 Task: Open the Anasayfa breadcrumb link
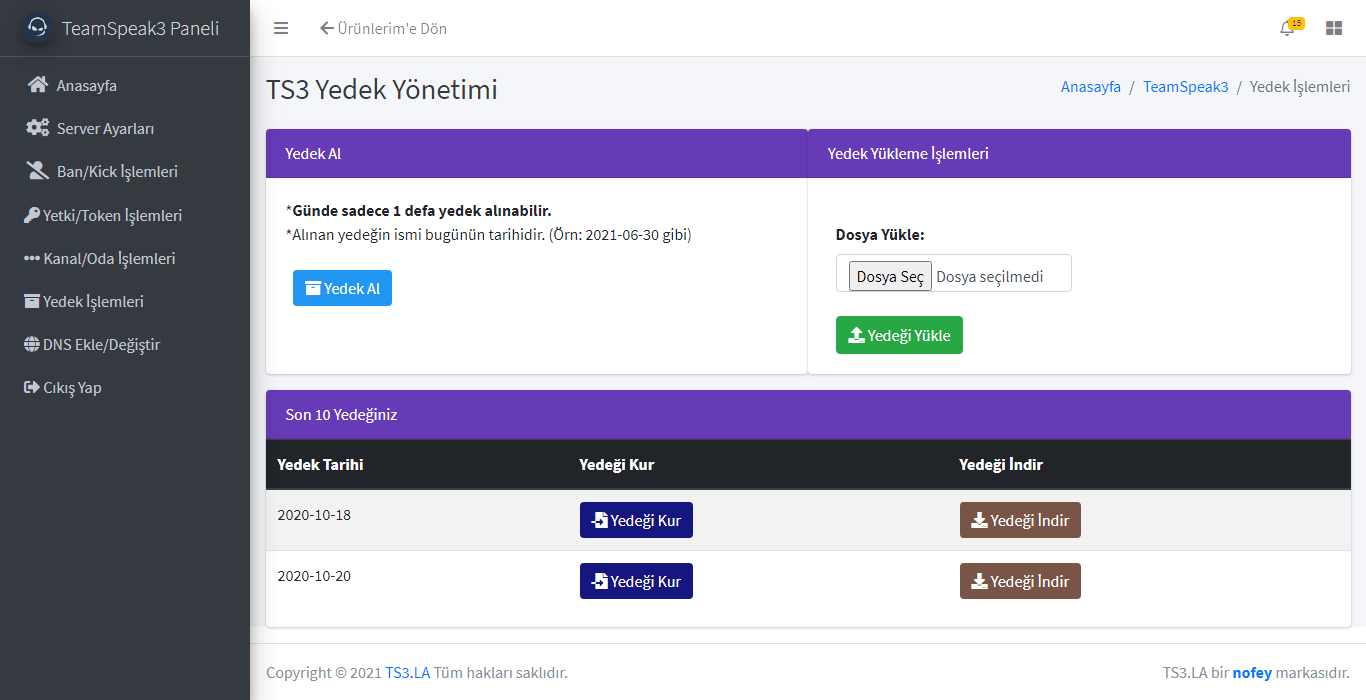click(x=1091, y=86)
